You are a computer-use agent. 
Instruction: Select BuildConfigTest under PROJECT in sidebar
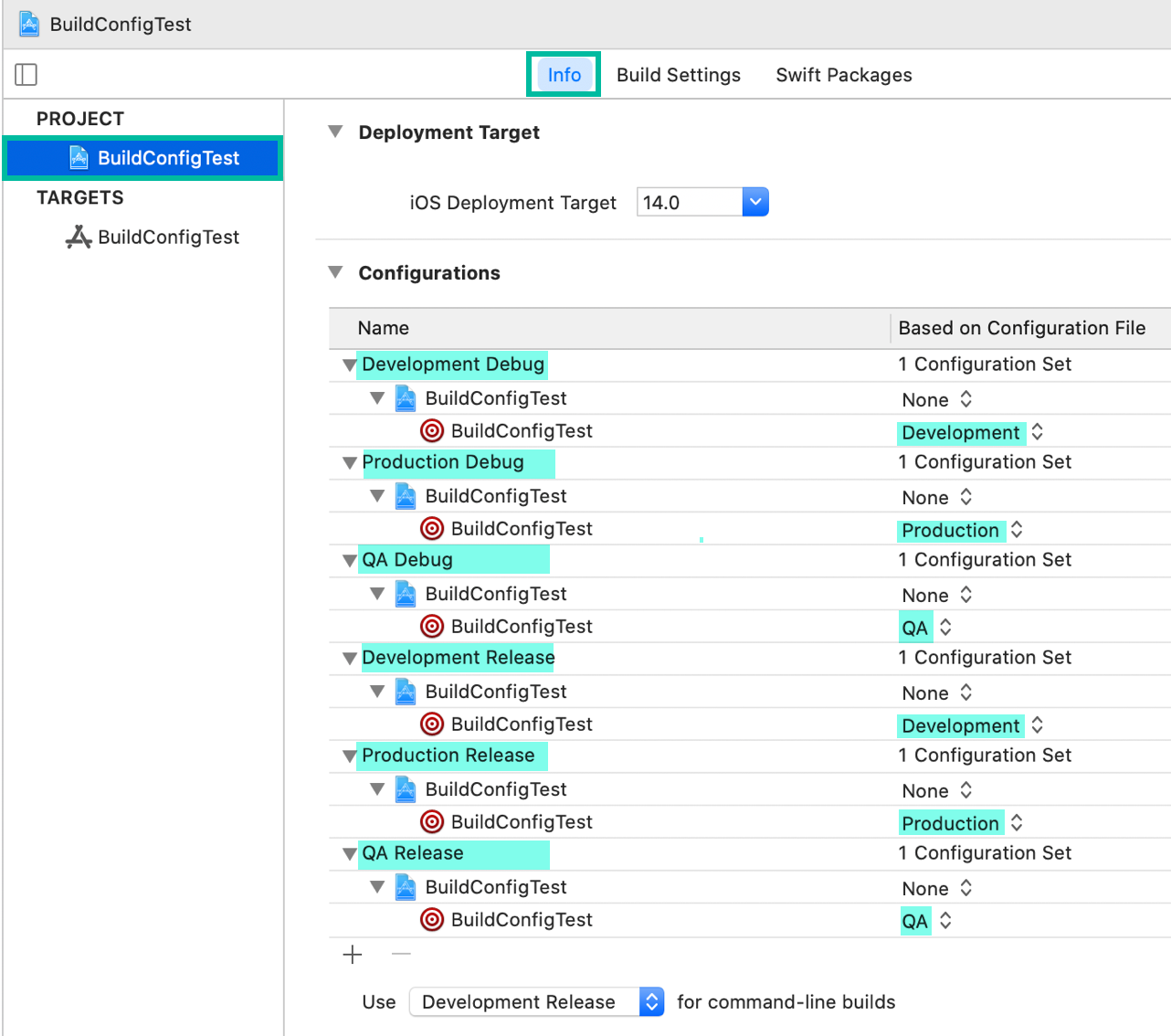pos(168,158)
